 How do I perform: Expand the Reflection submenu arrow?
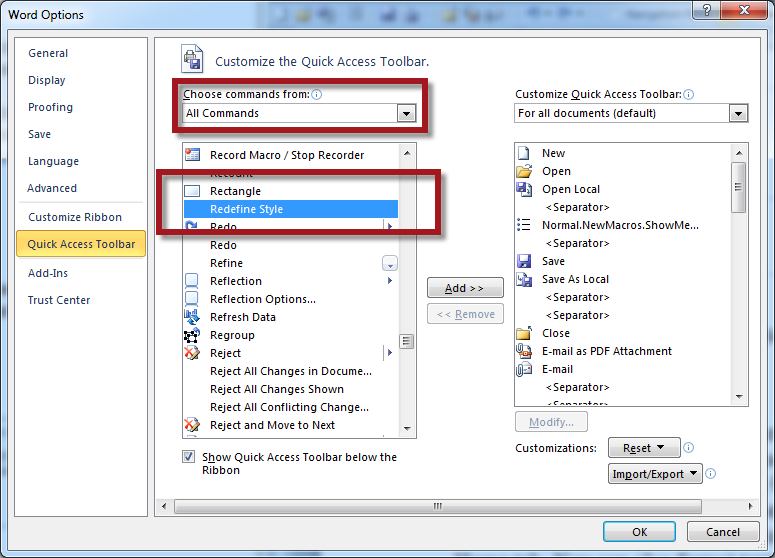pos(390,281)
